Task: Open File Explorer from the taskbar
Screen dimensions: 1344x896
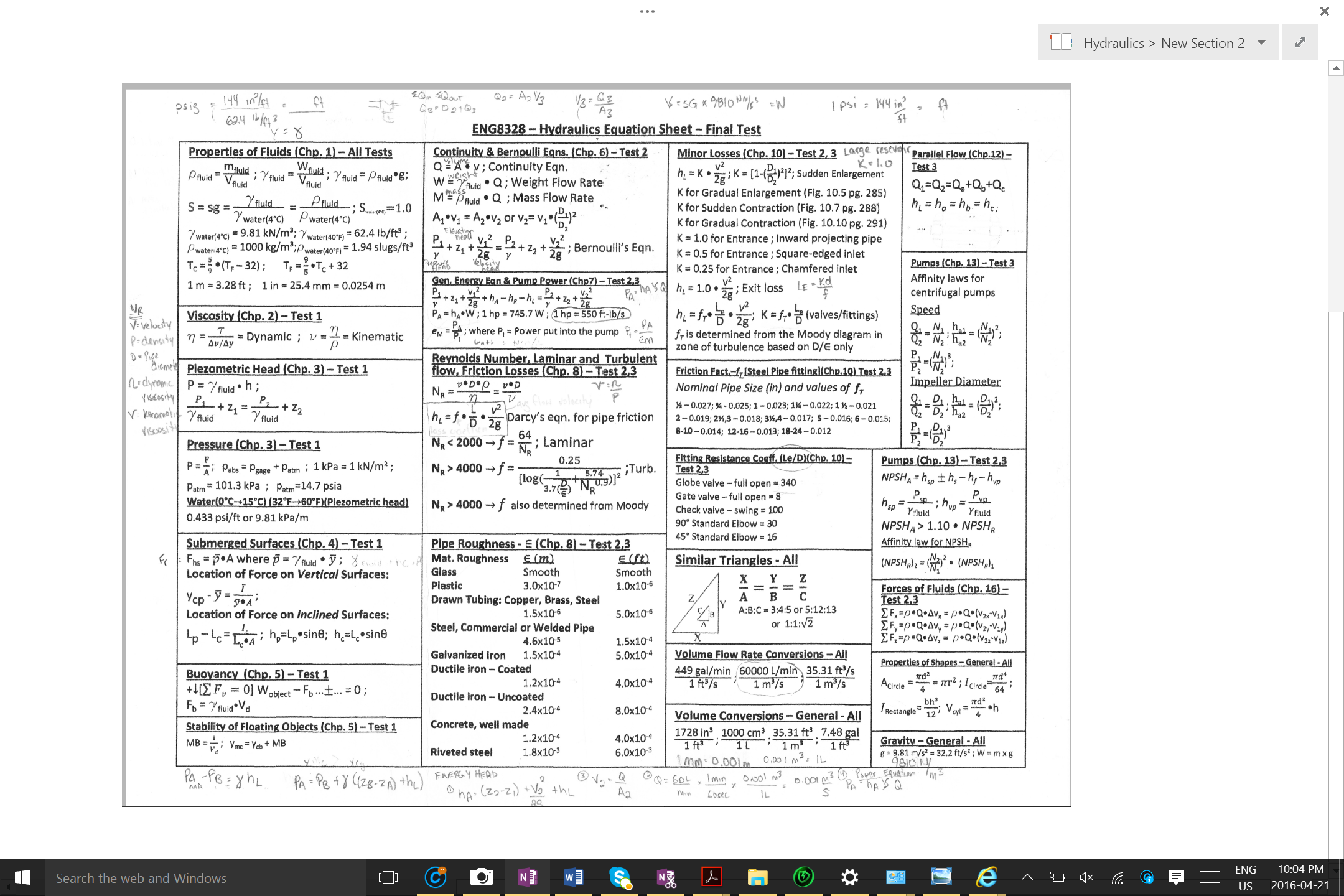Action: tap(757, 877)
